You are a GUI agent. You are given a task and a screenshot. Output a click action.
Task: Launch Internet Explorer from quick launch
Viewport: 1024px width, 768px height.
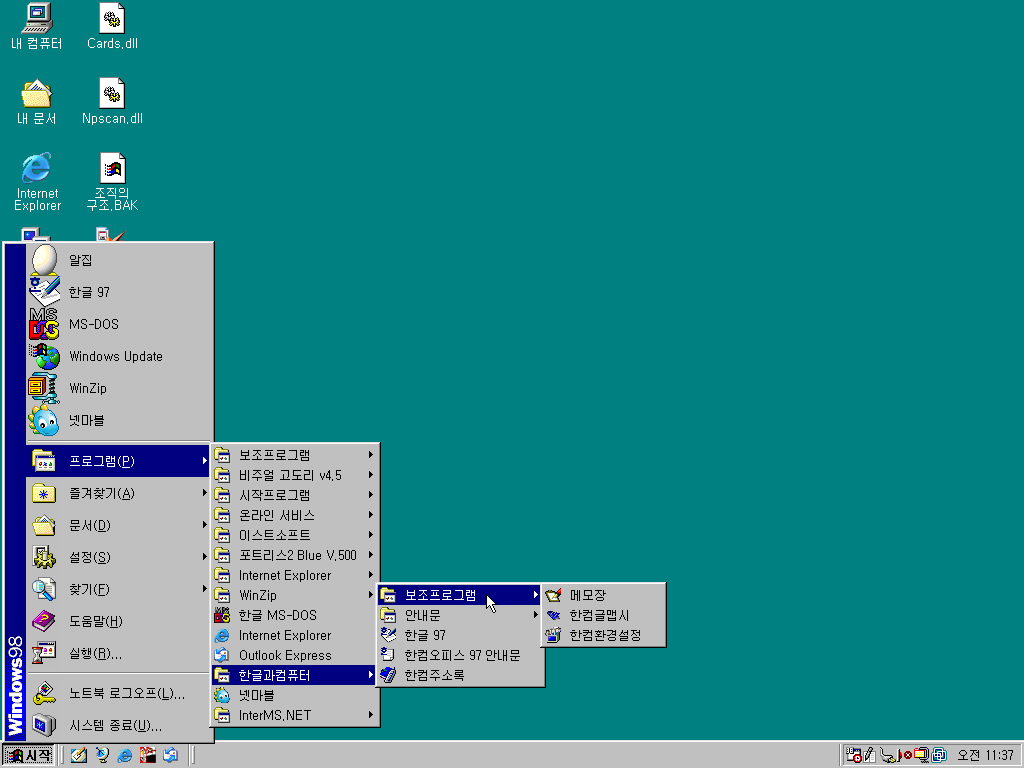(125, 756)
